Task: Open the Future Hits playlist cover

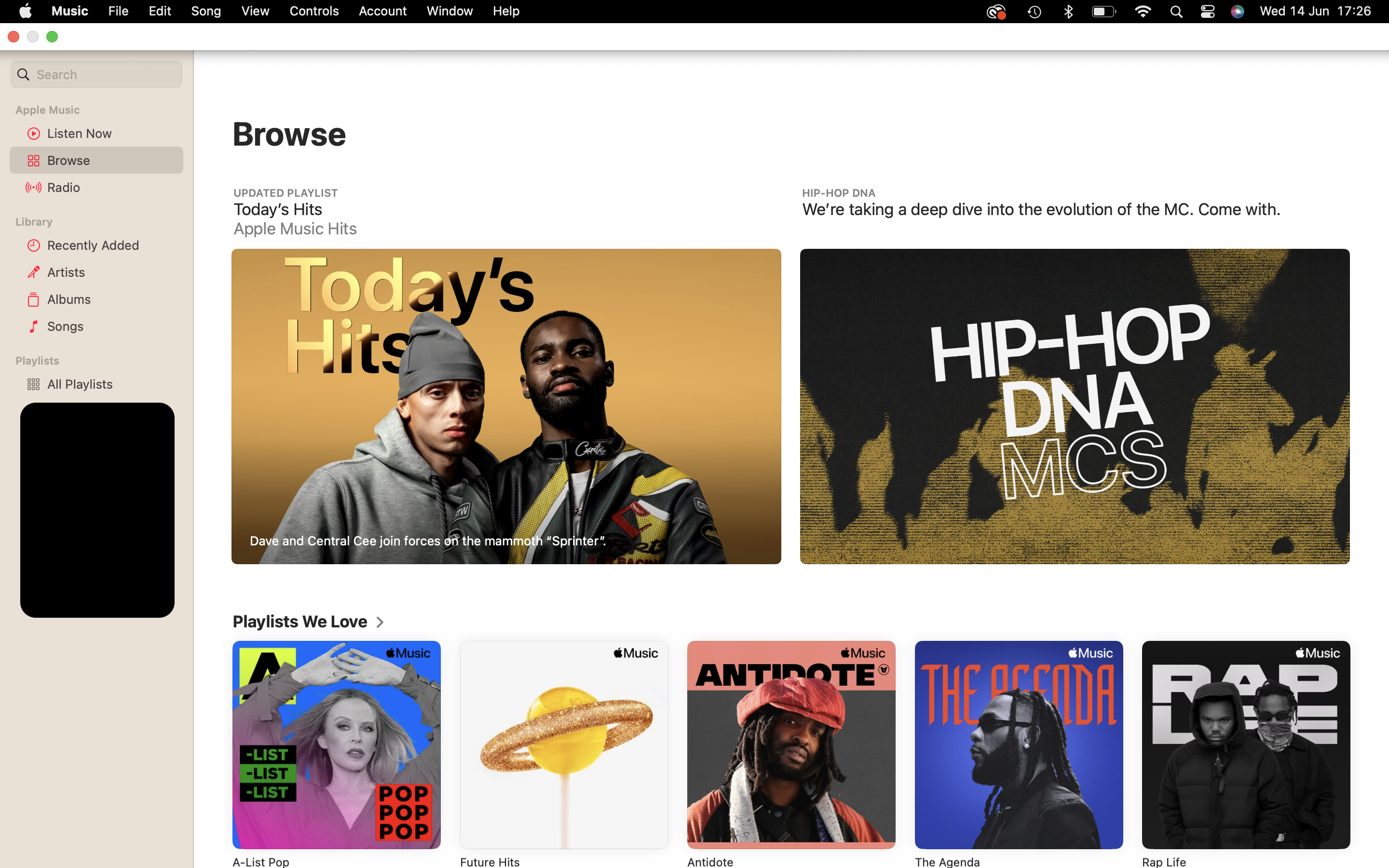Action: 564,745
